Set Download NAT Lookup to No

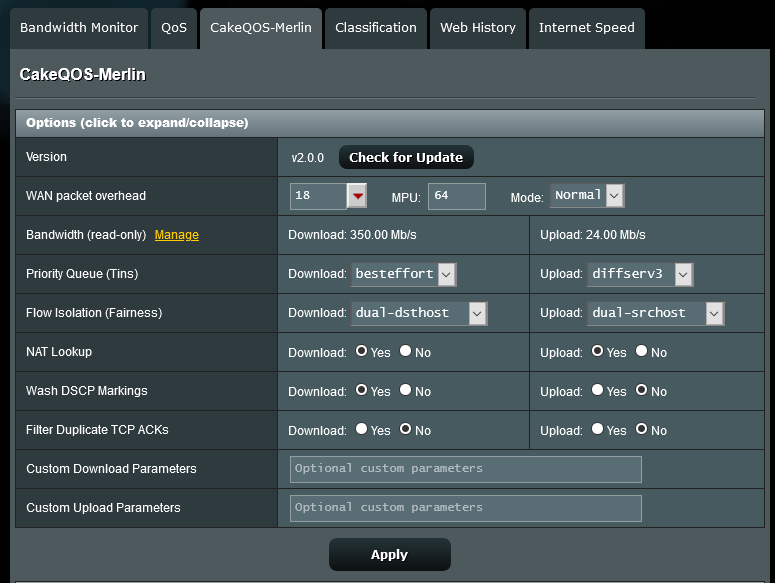point(406,352)
